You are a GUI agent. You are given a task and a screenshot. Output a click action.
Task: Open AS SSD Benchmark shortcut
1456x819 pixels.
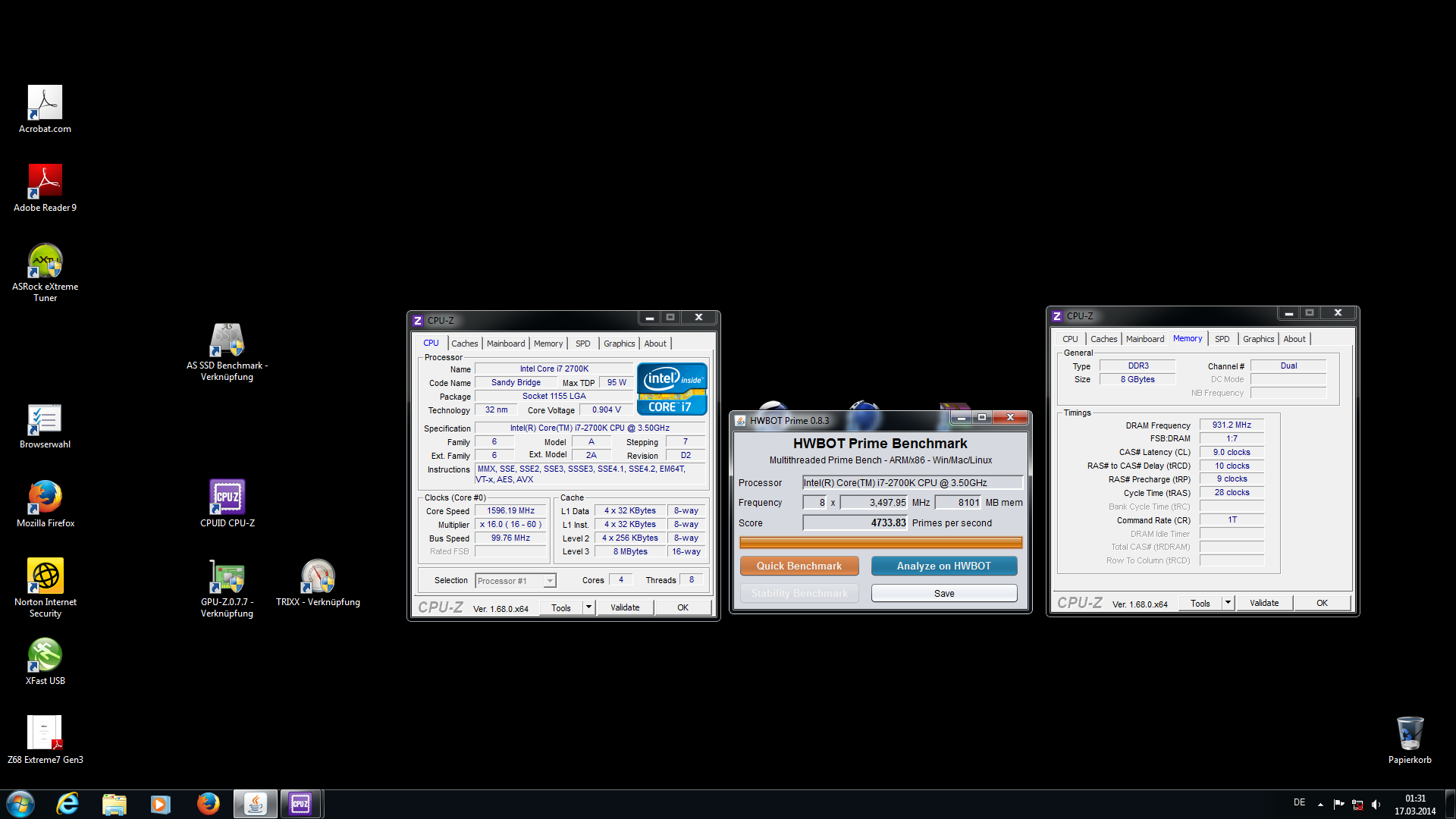click(x=227, y=351)
